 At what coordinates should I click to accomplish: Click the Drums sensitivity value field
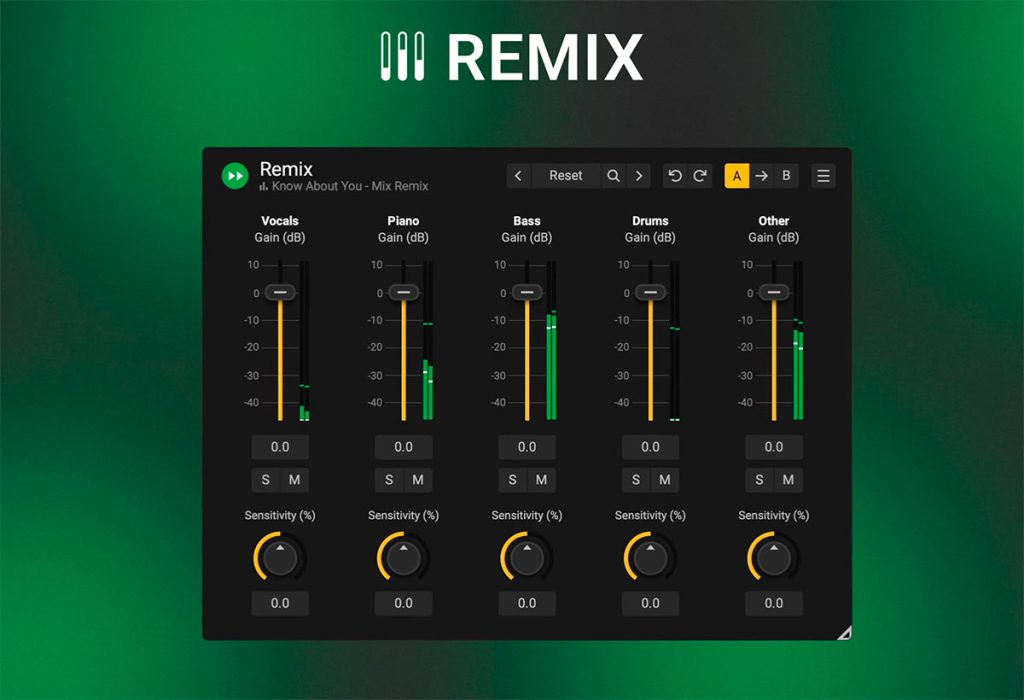pos(650,603)
